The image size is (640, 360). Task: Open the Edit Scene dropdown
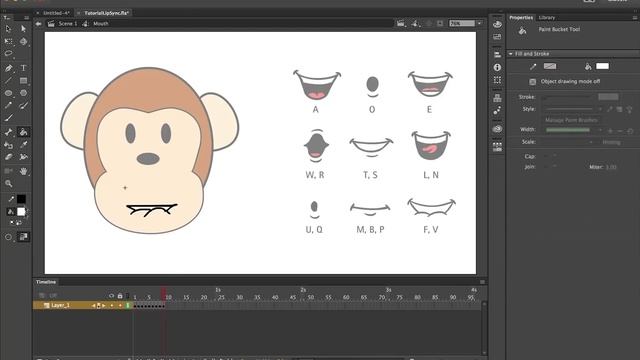[x=401, y=24]
